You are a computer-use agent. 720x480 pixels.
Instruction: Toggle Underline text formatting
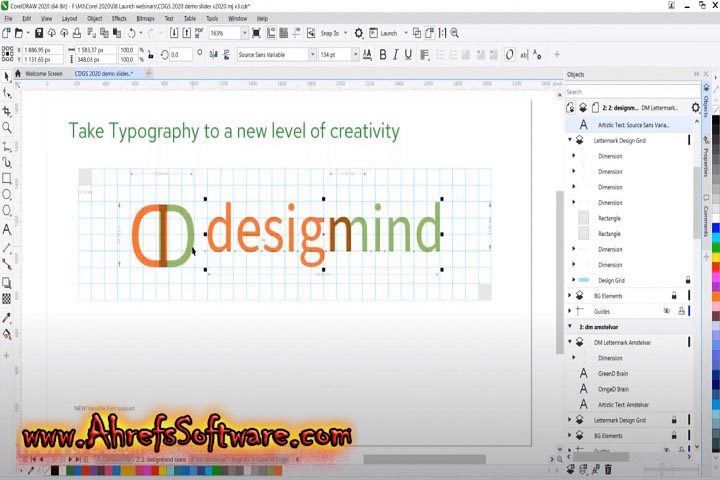pos(408,55)
